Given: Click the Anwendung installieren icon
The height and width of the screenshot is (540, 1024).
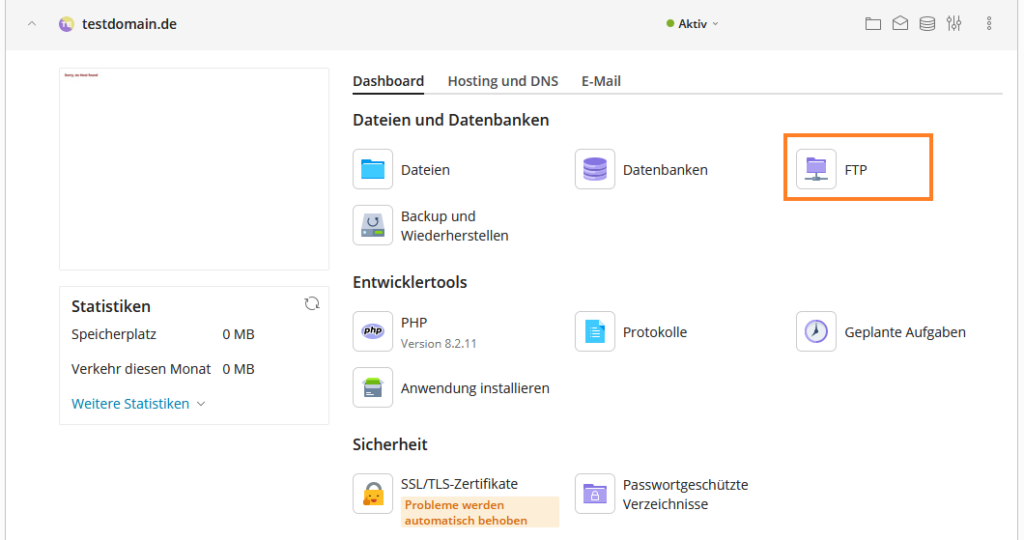Looking at the screenshot, I should coord(373,387).
